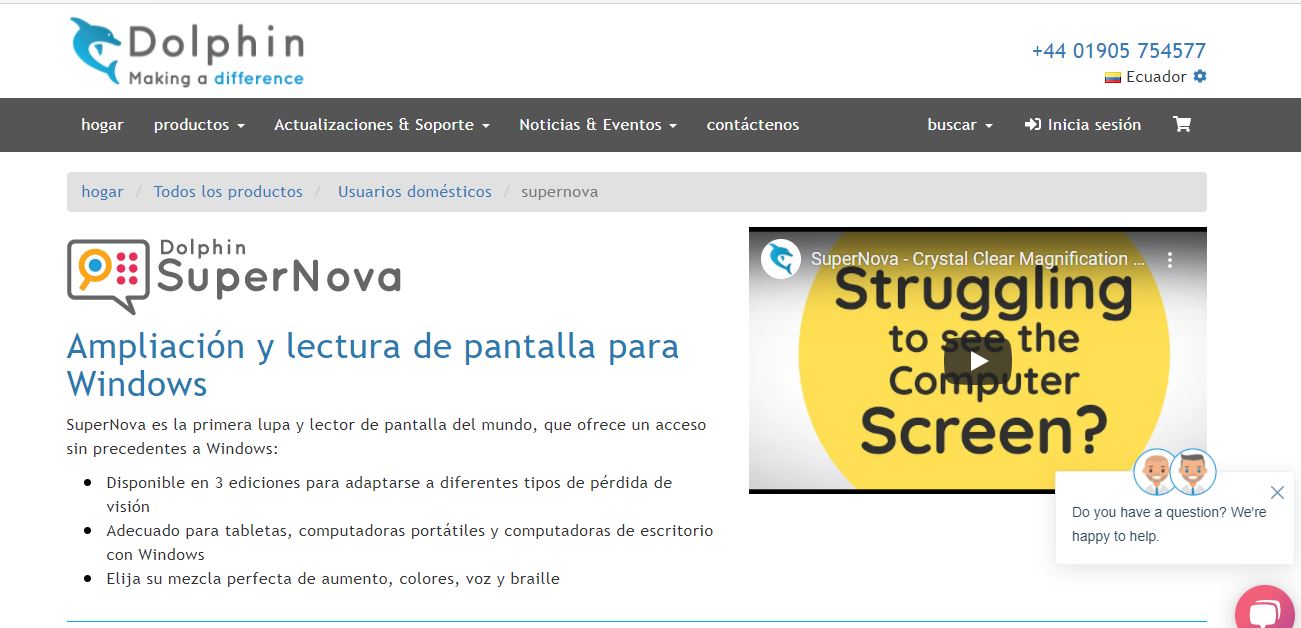Click the Dolphin channel avatar on video
The width and height of the screenshot is (1301, 628).
(x=781, y=259)
